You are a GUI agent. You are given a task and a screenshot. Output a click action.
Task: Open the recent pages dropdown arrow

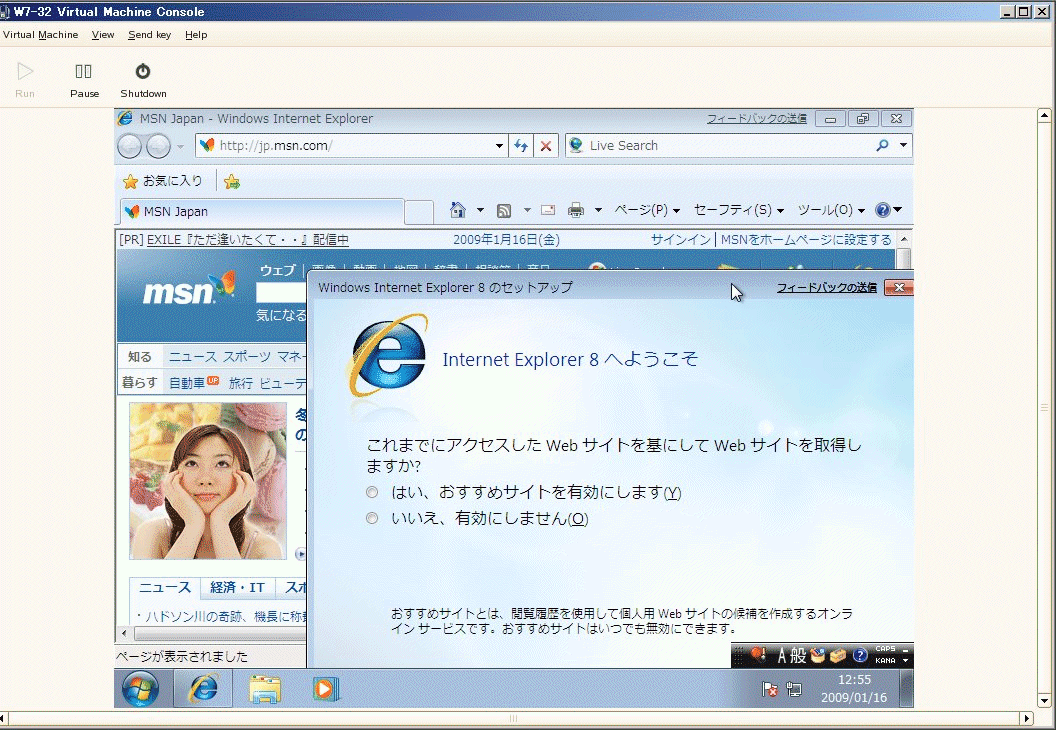coord(180,146)
